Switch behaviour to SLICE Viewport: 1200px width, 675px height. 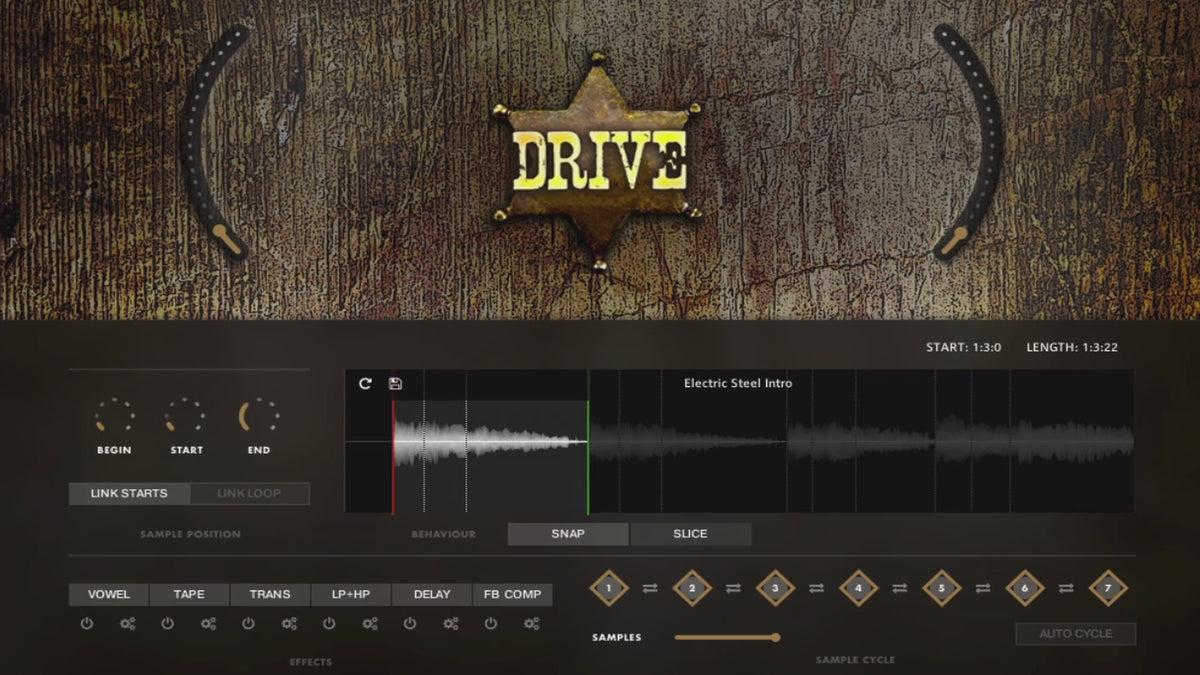pyautogui.click(x=690, y=534)
